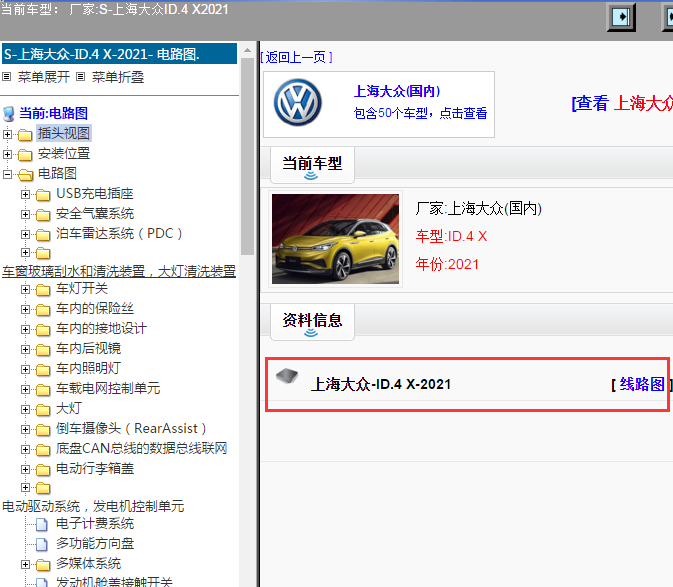Screen dimensions: 673x587
Task: Click the gray chip icon beside 上海大众-ID.4 X-2021
Action: pyautogui.click(x=287, y=376)
